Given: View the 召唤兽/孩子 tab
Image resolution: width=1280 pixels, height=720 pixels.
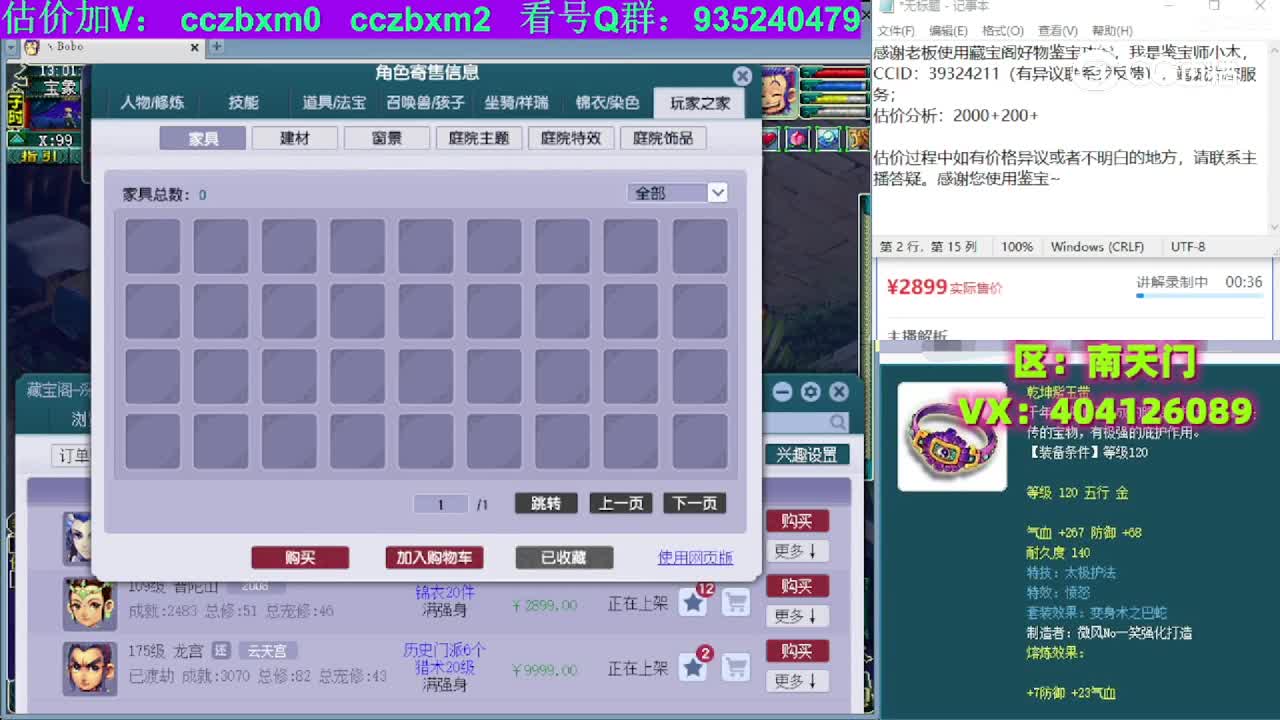Looking at the screenshot, I should 425,102.
